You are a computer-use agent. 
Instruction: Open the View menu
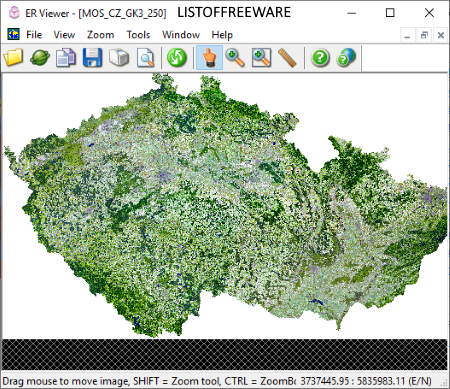[x=64, y=35]
